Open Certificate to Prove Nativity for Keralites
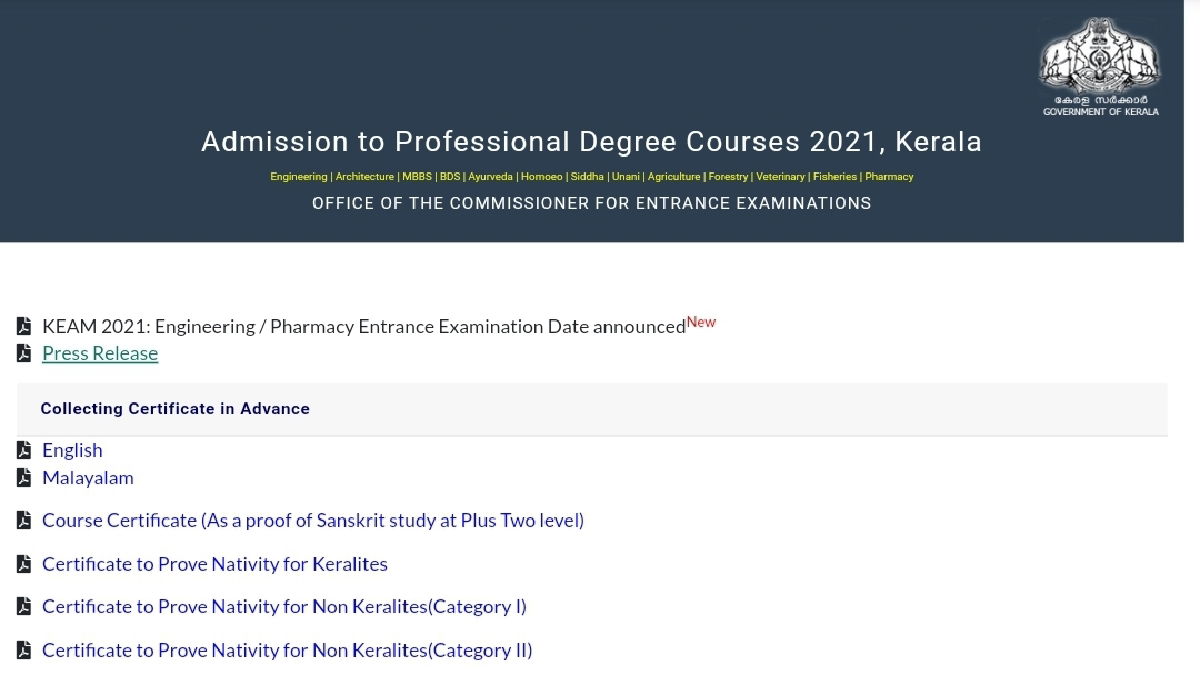Screen dimensions: 1200x675 [x=215, y=564]
